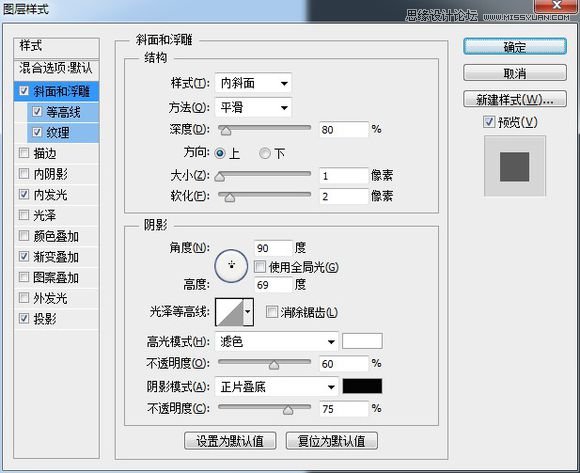Enable the 使用全局光 checkbox

point(260,266)
